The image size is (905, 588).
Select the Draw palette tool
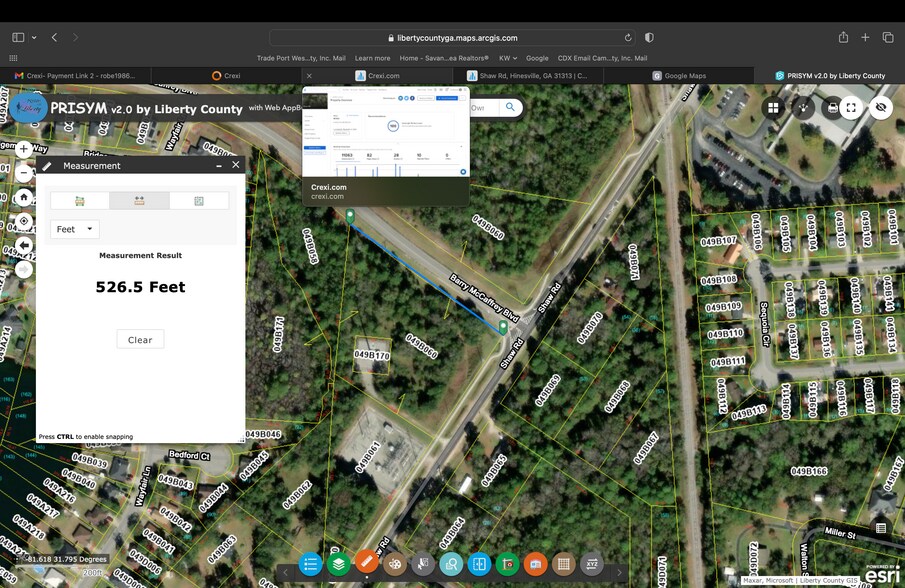395,563
